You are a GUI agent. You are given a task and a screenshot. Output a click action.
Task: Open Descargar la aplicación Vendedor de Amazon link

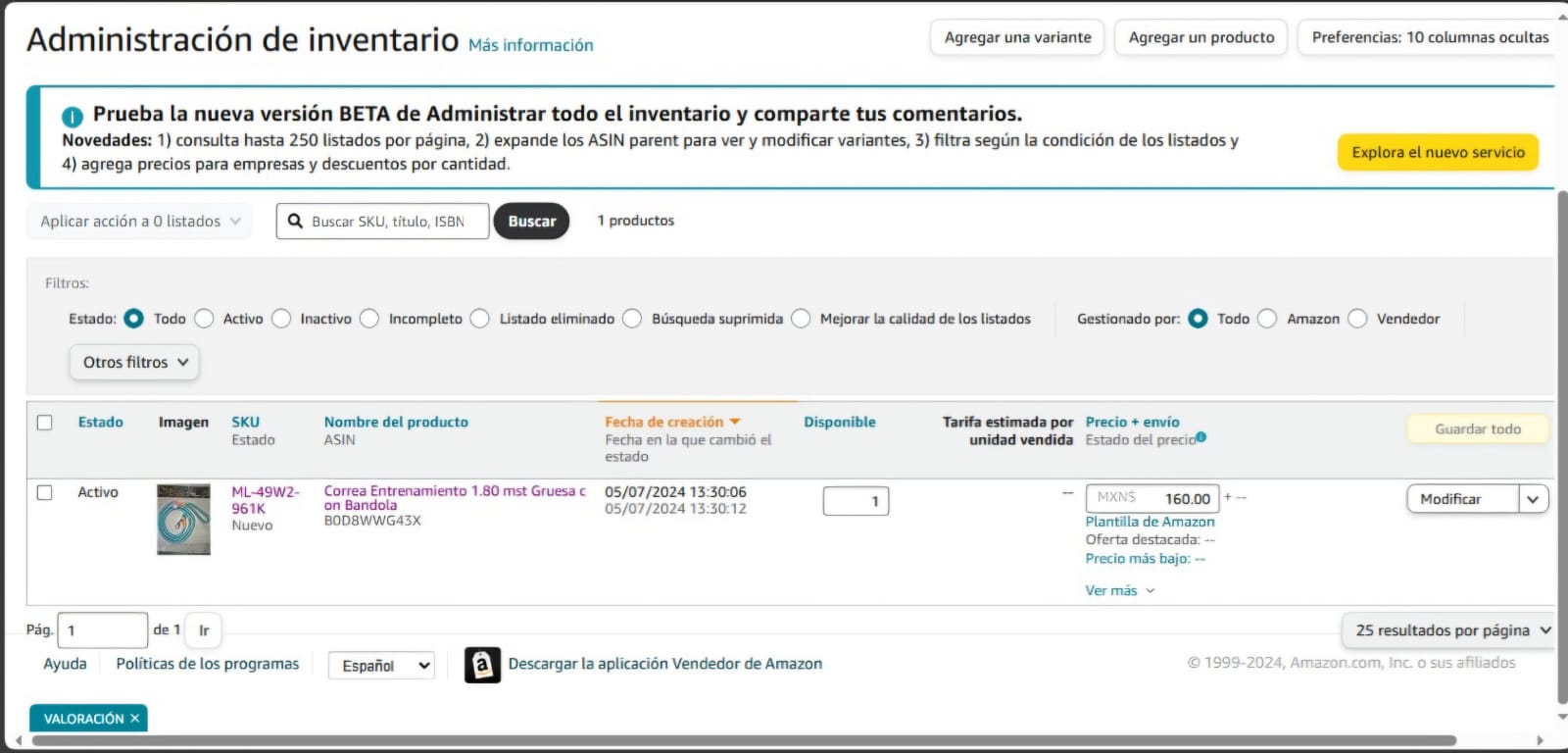664,664
